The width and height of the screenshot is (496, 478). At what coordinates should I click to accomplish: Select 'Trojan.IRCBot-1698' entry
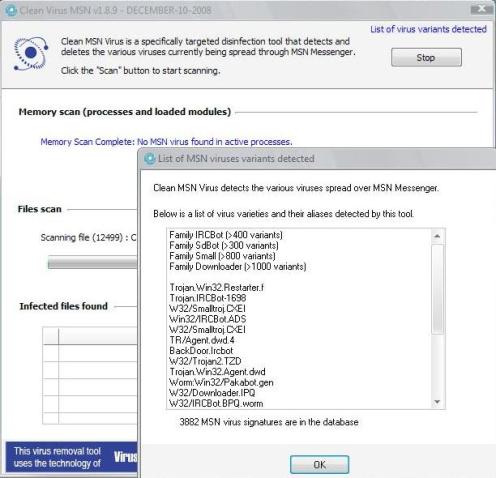point(208,298)
